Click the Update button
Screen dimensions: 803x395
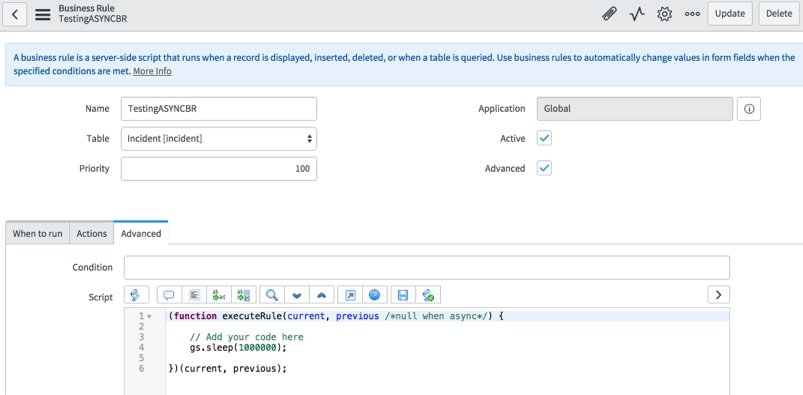[730, 14]
